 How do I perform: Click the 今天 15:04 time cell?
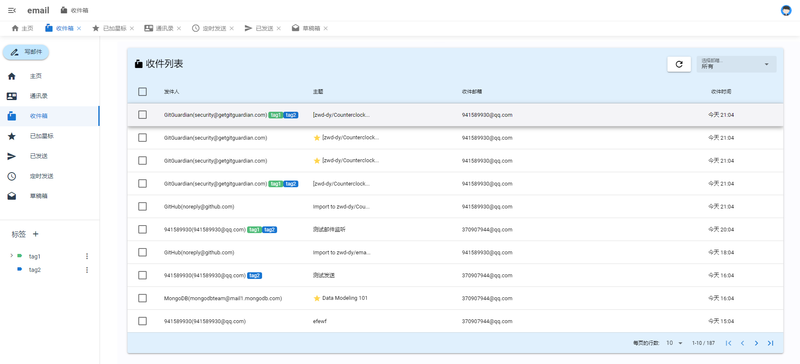point(721,321)
